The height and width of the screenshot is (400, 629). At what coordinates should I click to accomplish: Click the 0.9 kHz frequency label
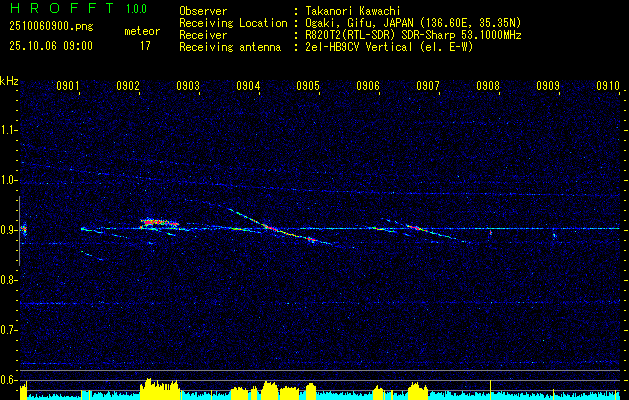tap(9, 230)
